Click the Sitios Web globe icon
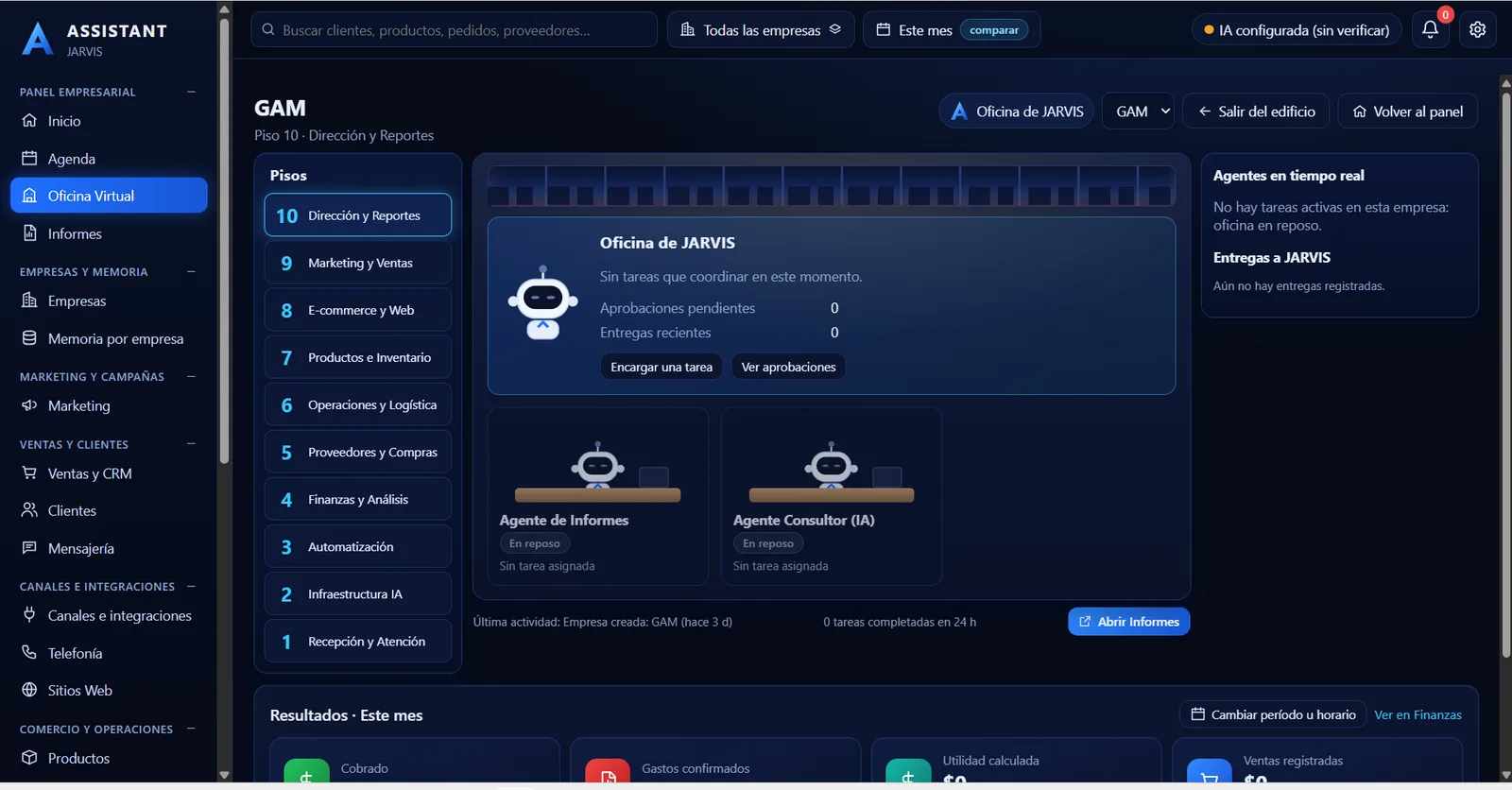Viewport: 1512px width, 790px height. [29, 690]
